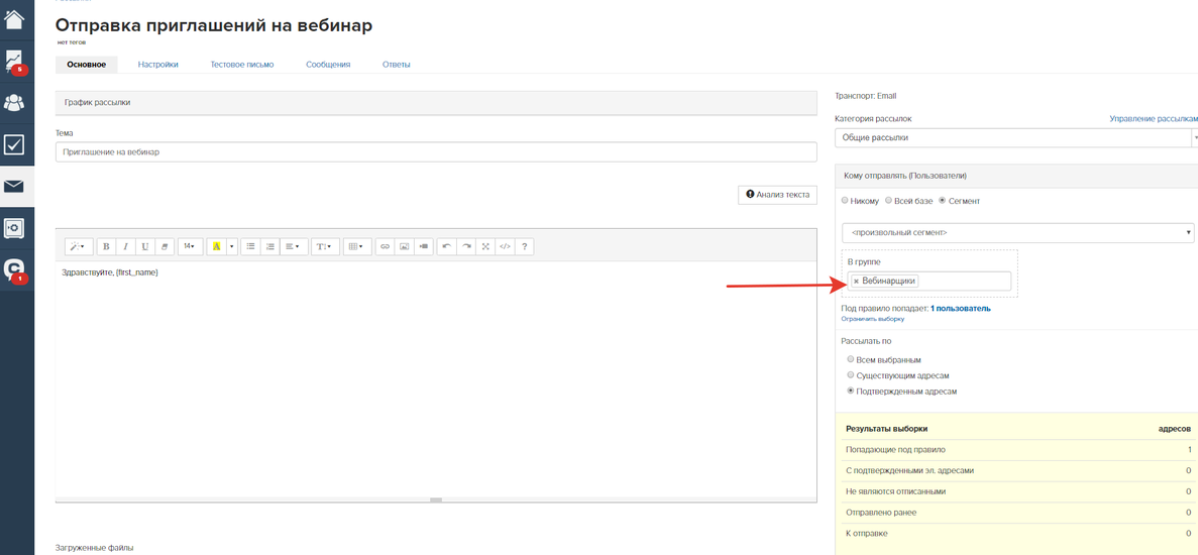The image size is (1198, 555).
Task: Click the Тема subject input field
Action: click(436, 152)
